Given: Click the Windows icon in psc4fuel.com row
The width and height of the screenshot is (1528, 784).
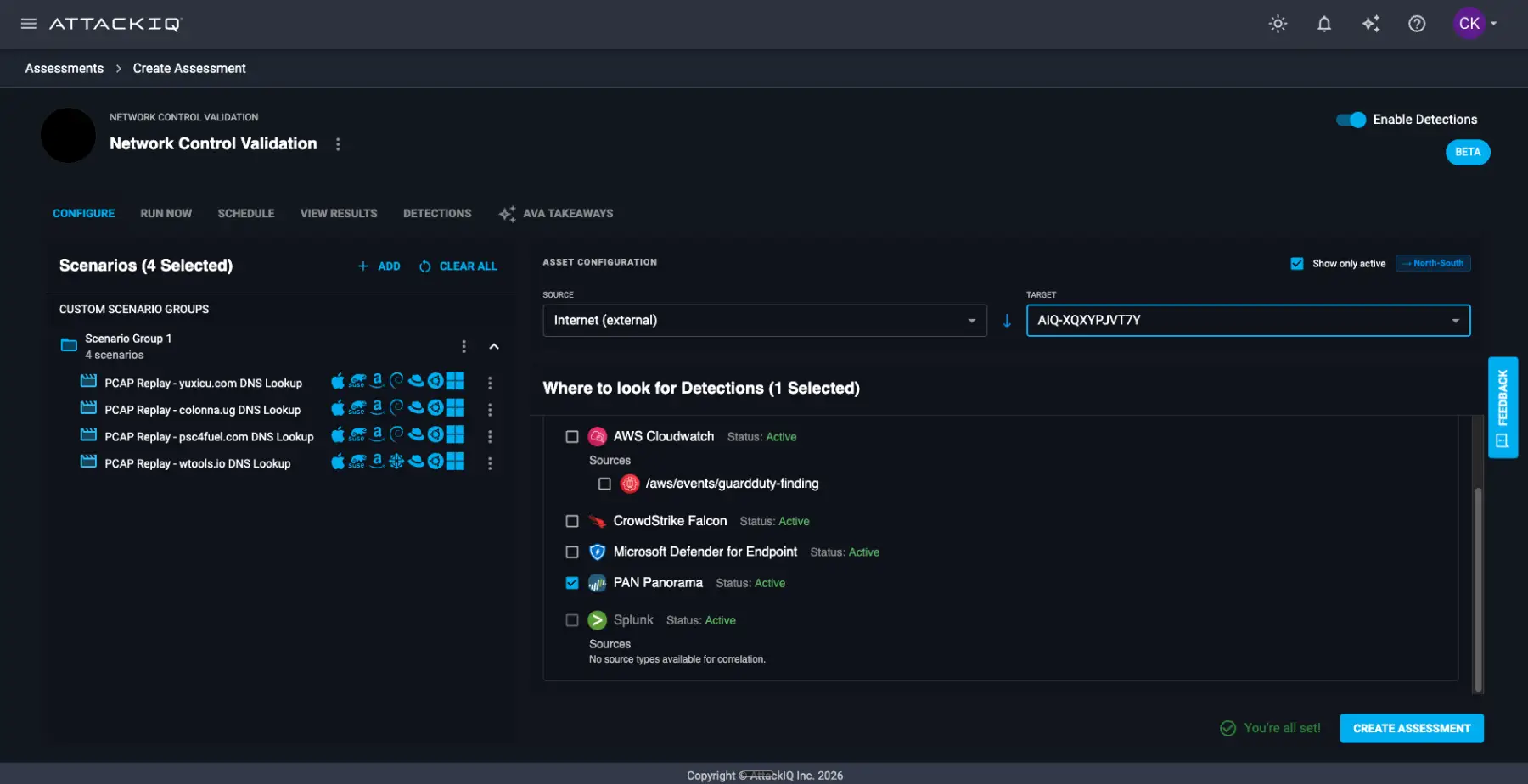Looking at the screenshot, I should click(x=456, y=435).
